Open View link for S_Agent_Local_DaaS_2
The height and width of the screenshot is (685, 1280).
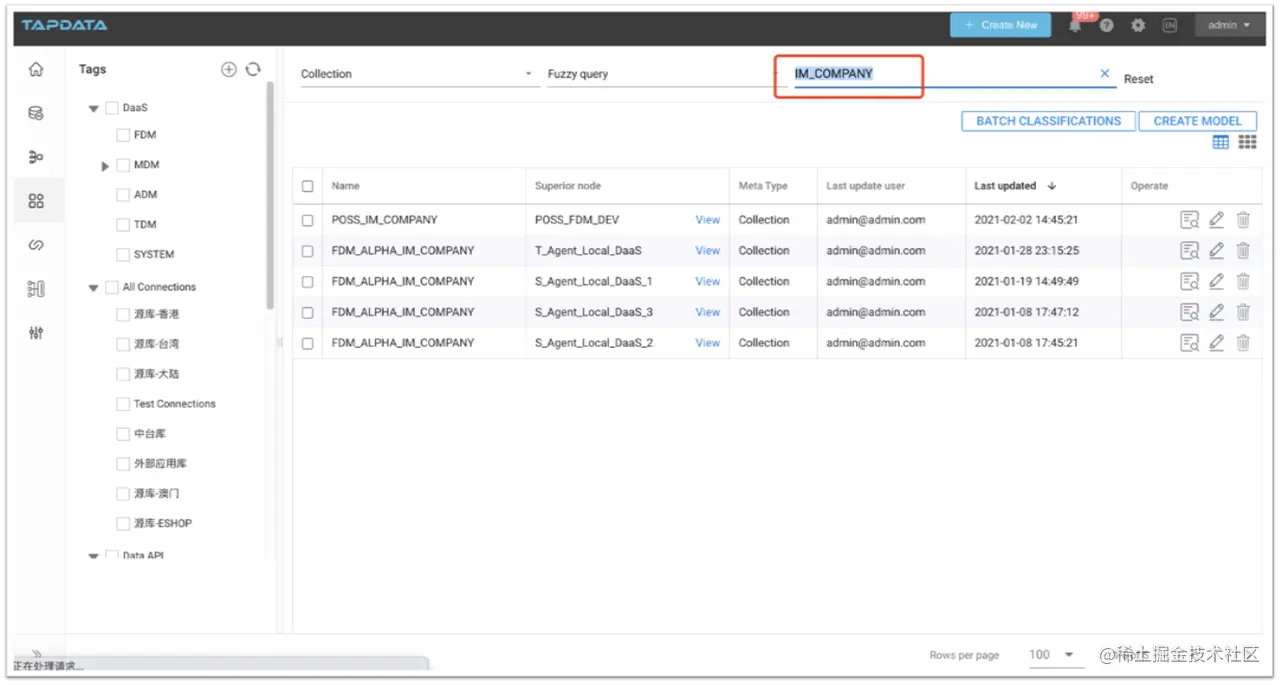pyautogui.click(x=708, y=343)
